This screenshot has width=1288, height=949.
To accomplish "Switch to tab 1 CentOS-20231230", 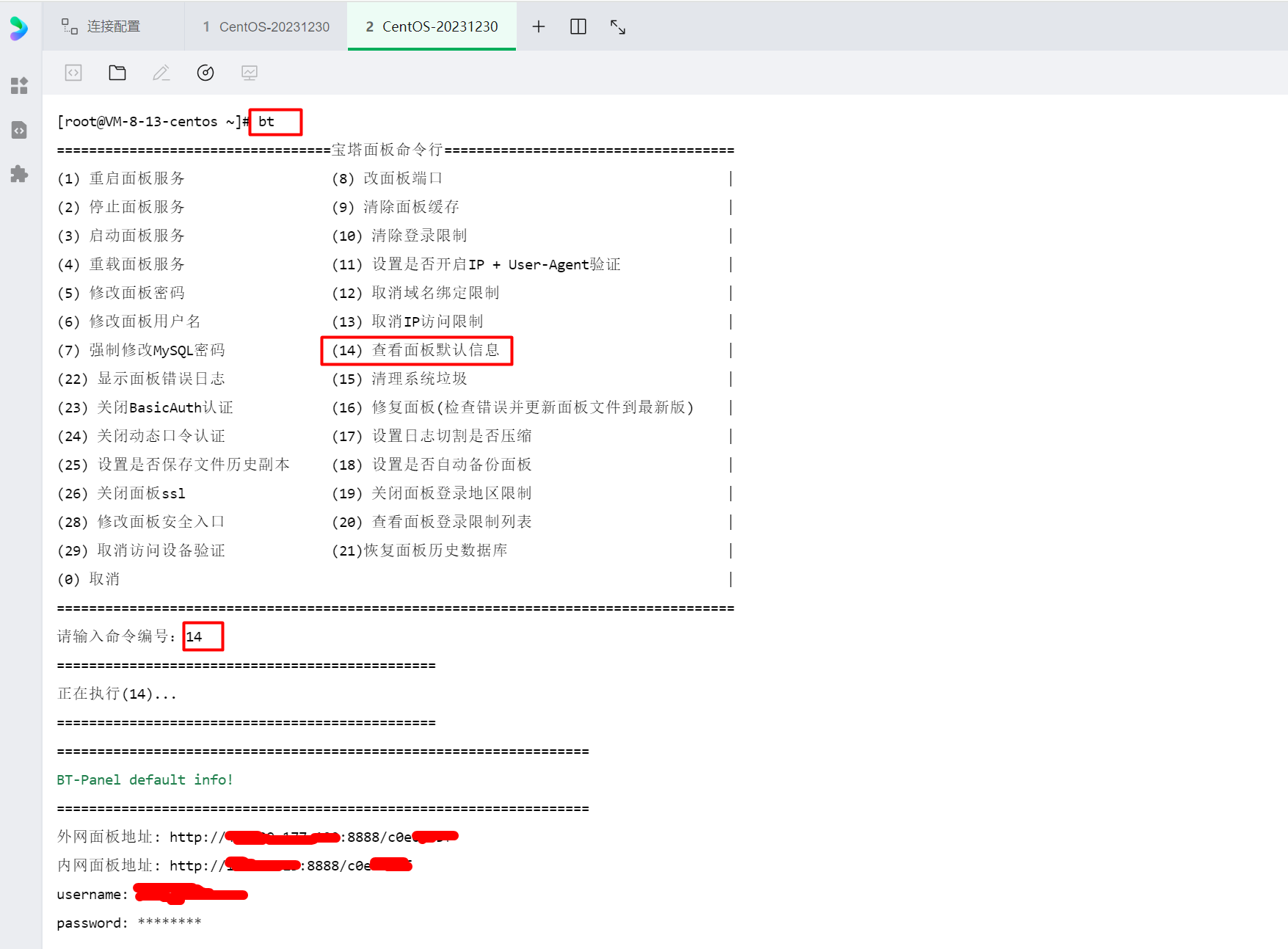I will 266,26.
